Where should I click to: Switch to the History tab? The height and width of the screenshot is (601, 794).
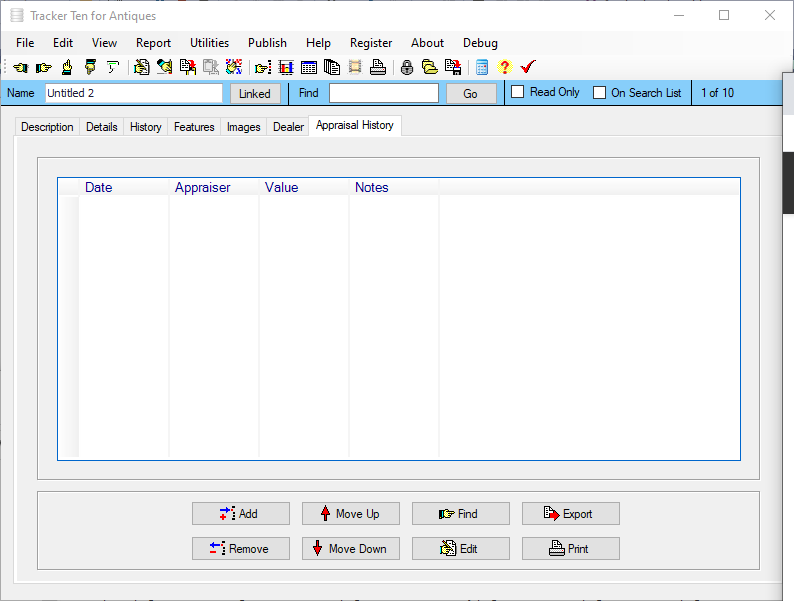coord(146,127)
